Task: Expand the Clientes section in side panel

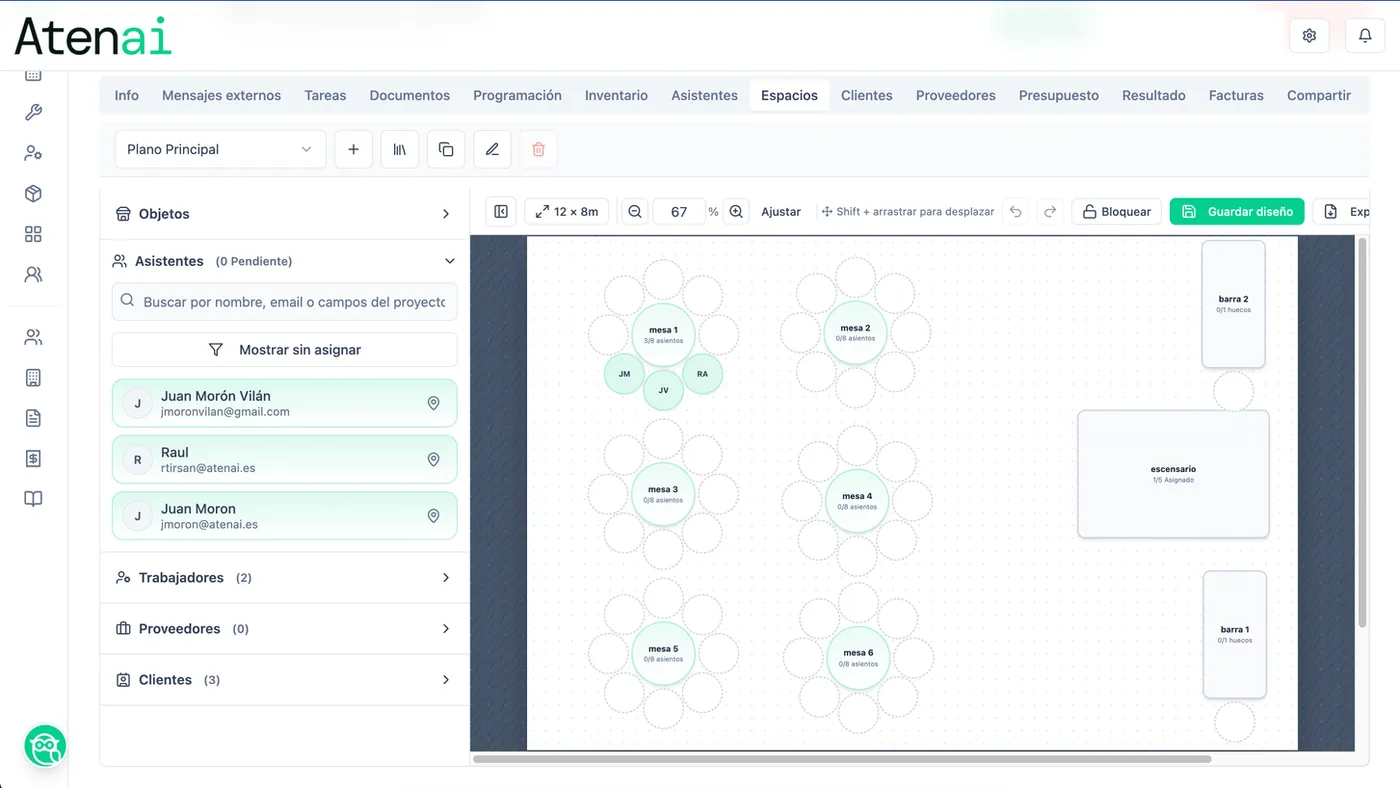Action: [285, 680]
